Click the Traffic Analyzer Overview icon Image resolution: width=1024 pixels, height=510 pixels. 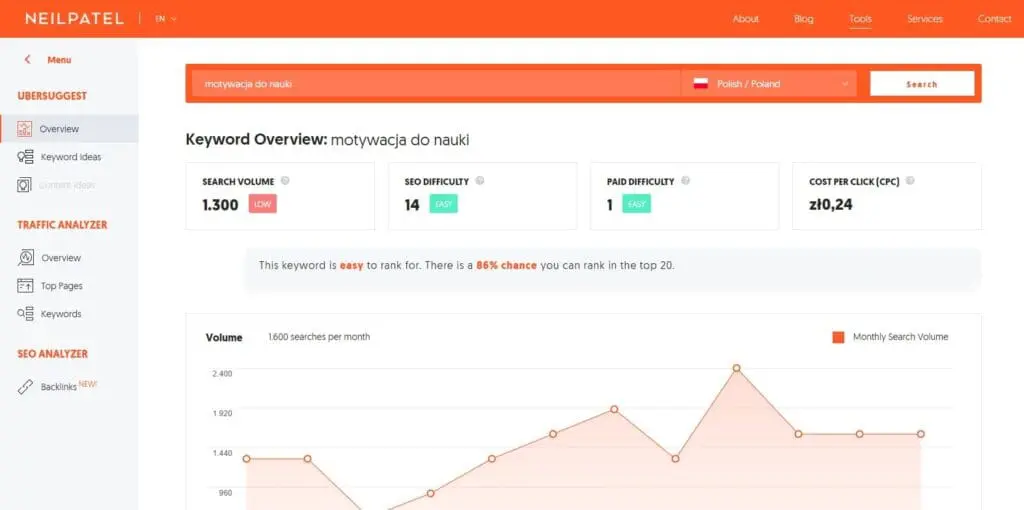[25, 257]
